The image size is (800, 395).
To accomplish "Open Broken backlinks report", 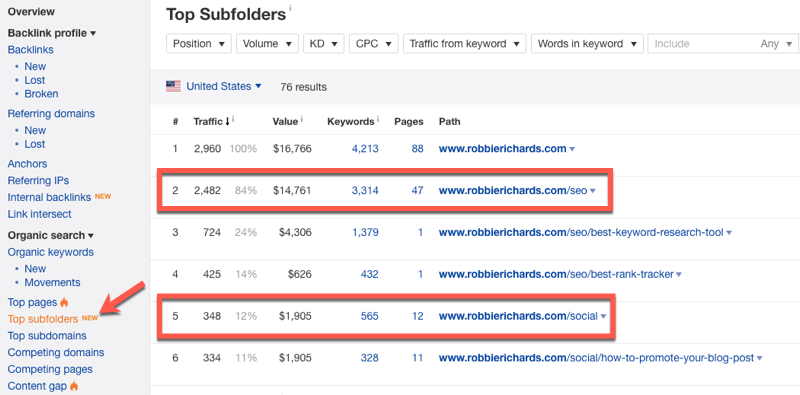I will (41, 94).
